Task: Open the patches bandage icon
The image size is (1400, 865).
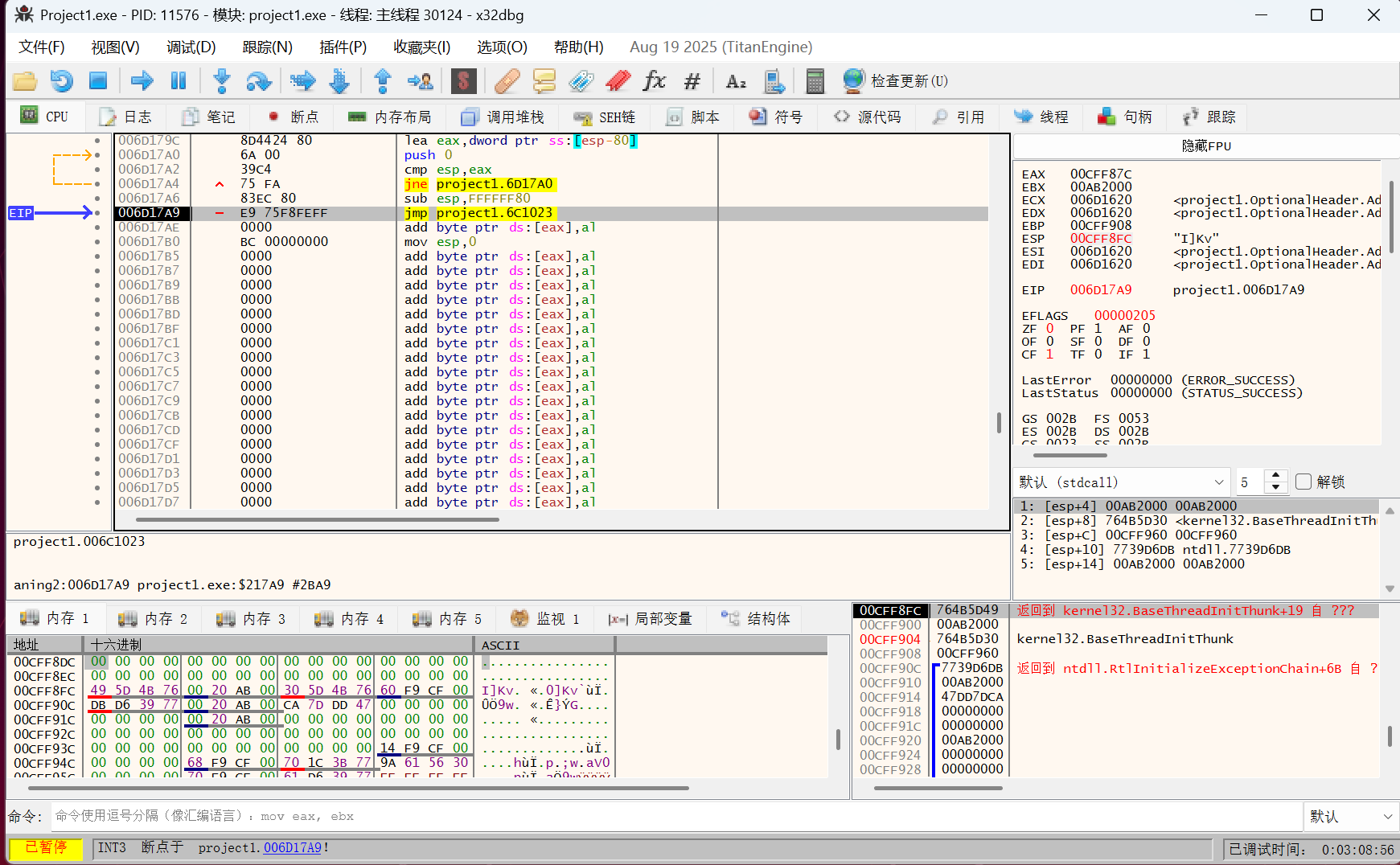Action: tap(507, 81)
